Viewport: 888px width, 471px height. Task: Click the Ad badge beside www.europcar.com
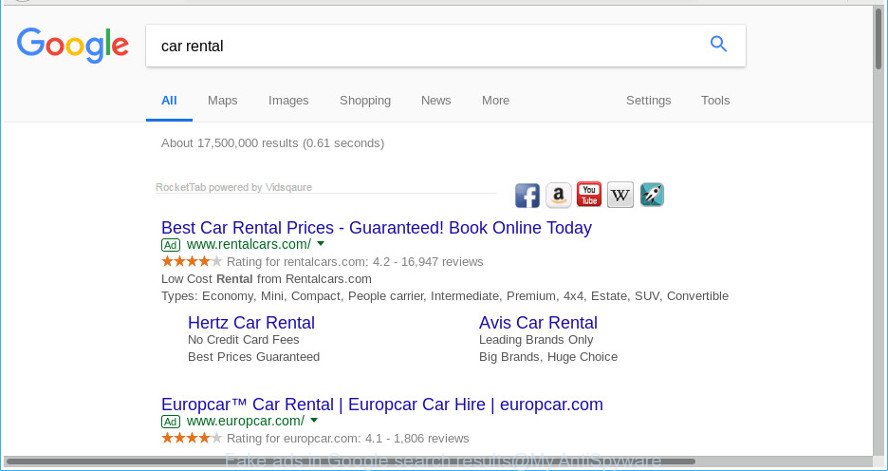tap(170, 421)
